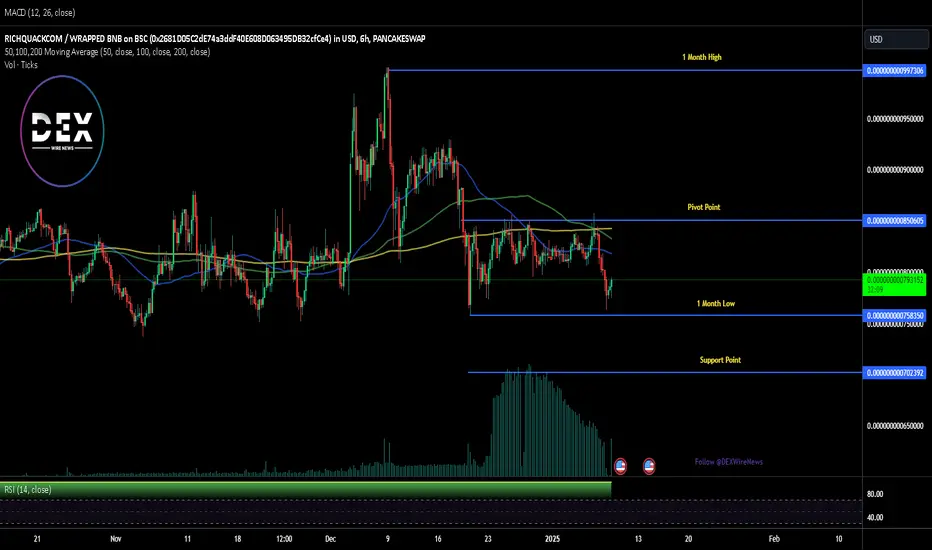Click the DEX Wire News circular logo
The width and height of the screenshot is (932, 550).
click(62, 131)
